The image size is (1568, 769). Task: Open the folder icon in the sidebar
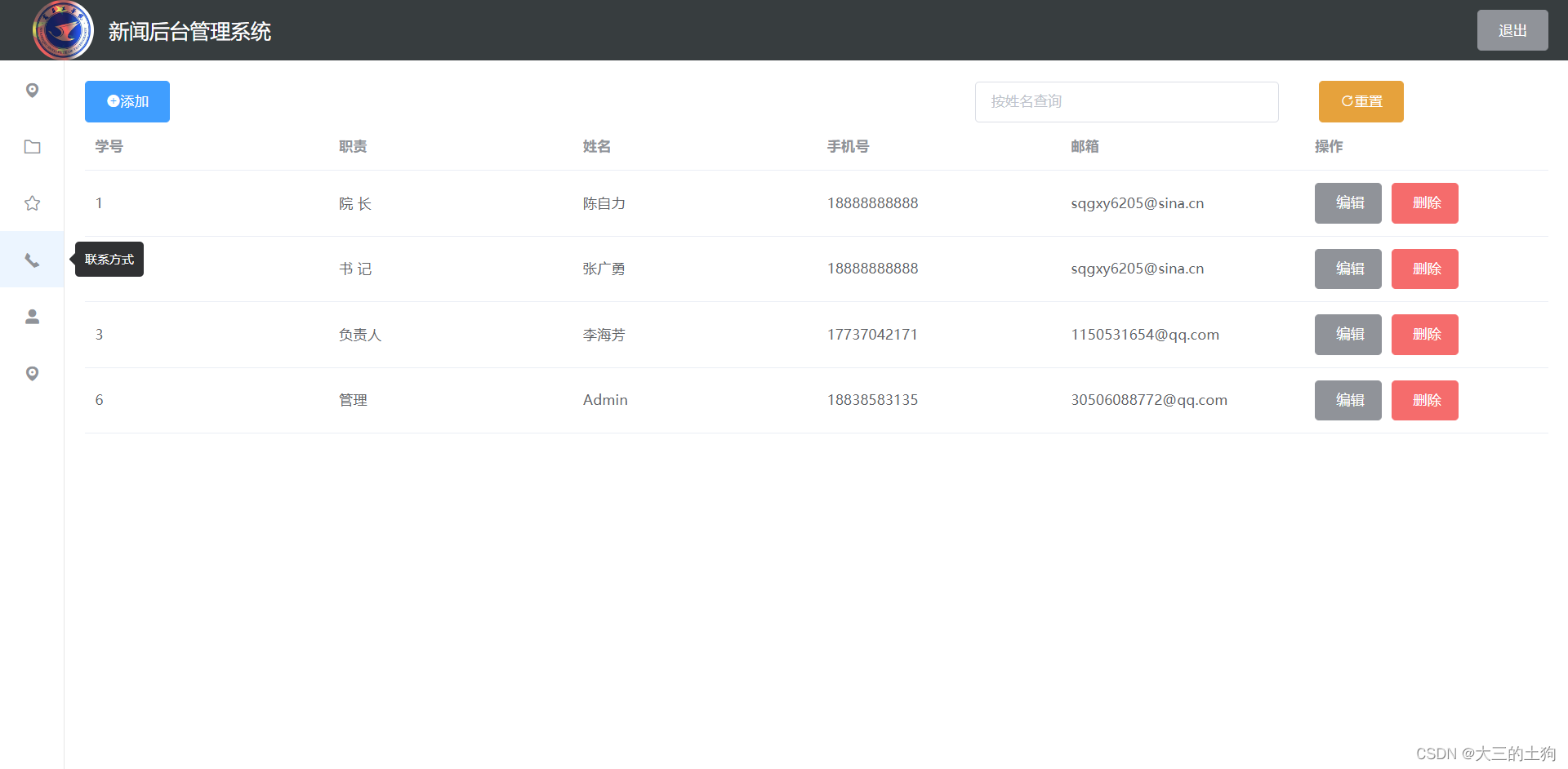coord(32,147)
